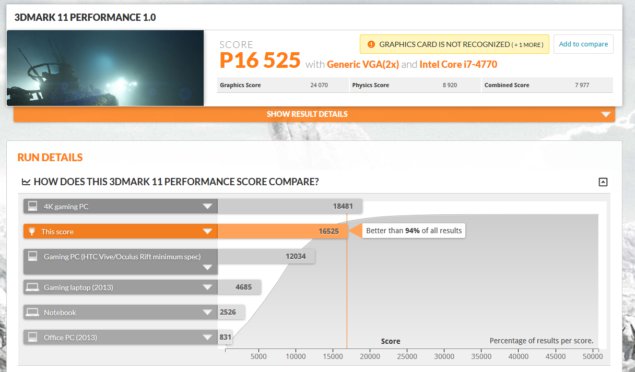Click the Graphics Score value 24 070
635x372 pixels.
point(319,85)
